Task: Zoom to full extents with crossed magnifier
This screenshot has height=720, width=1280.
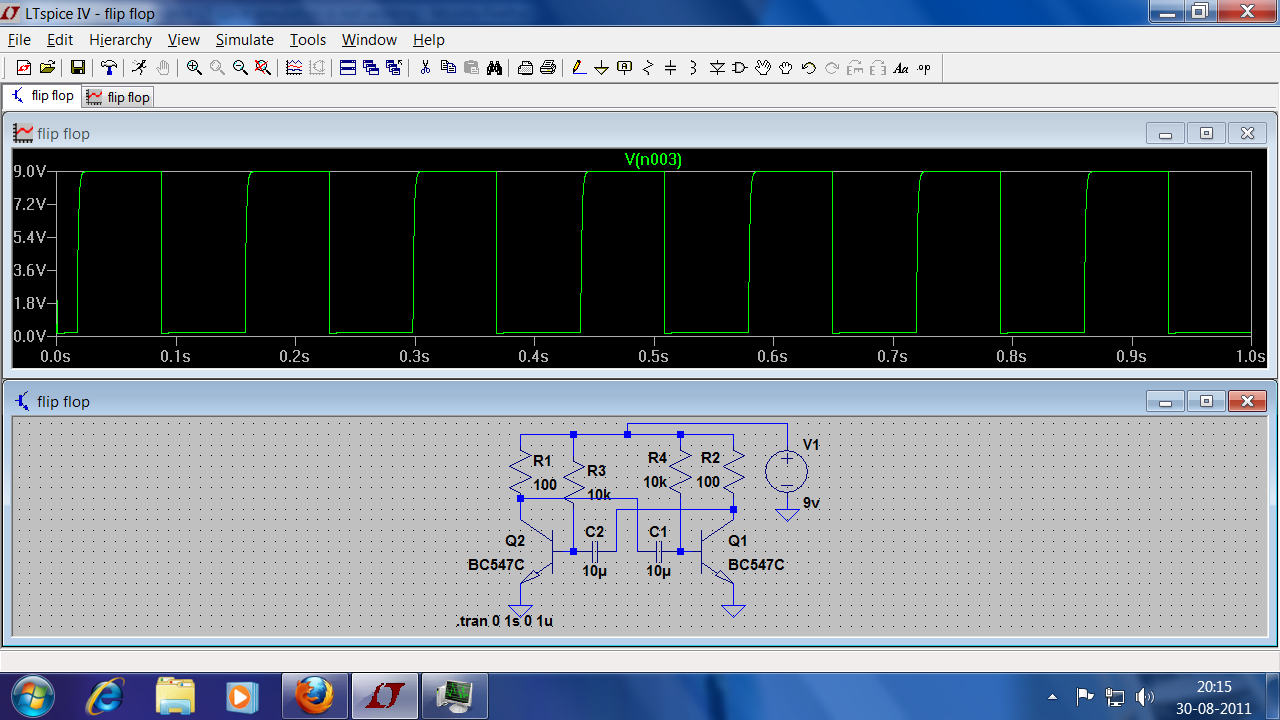Action: pos(263,68)
